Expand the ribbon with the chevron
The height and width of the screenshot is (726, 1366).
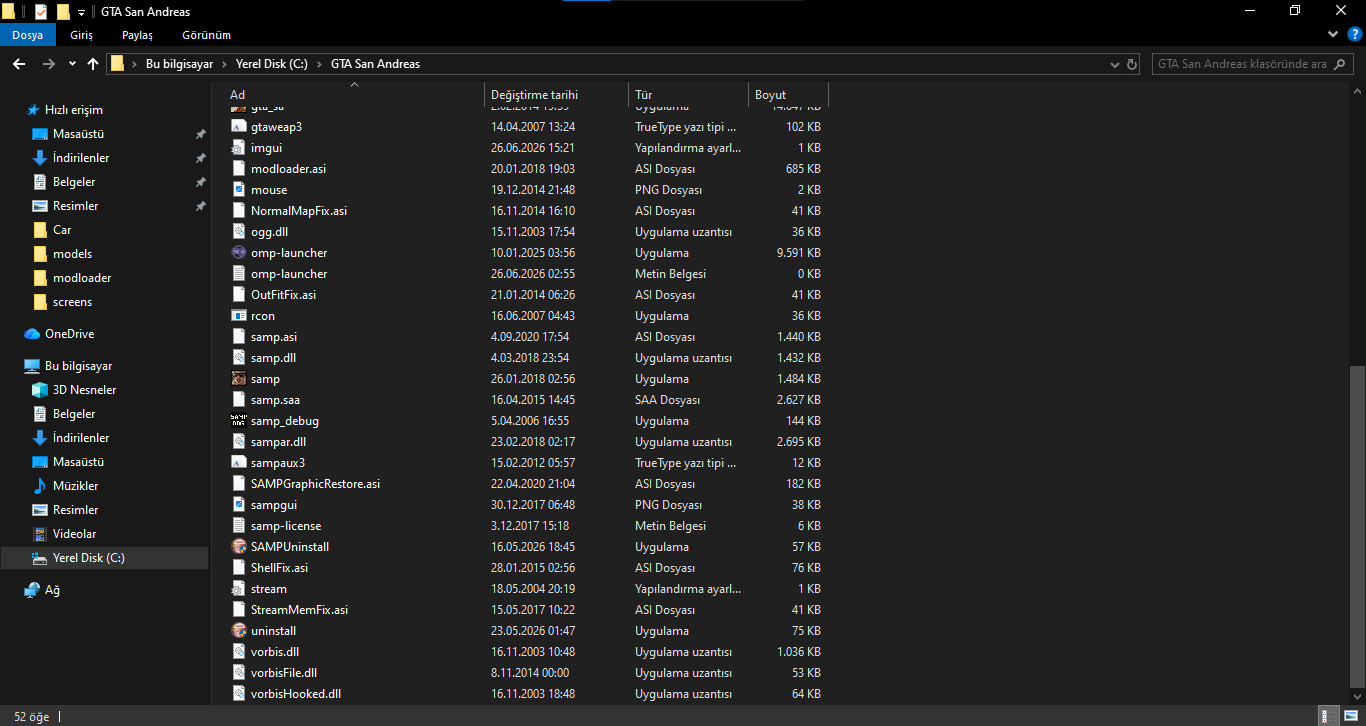point(1335,35)
